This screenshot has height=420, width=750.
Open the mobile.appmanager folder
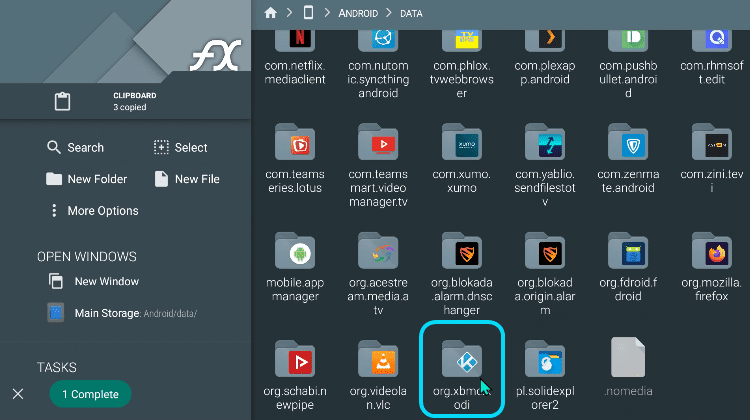(295, 267)
